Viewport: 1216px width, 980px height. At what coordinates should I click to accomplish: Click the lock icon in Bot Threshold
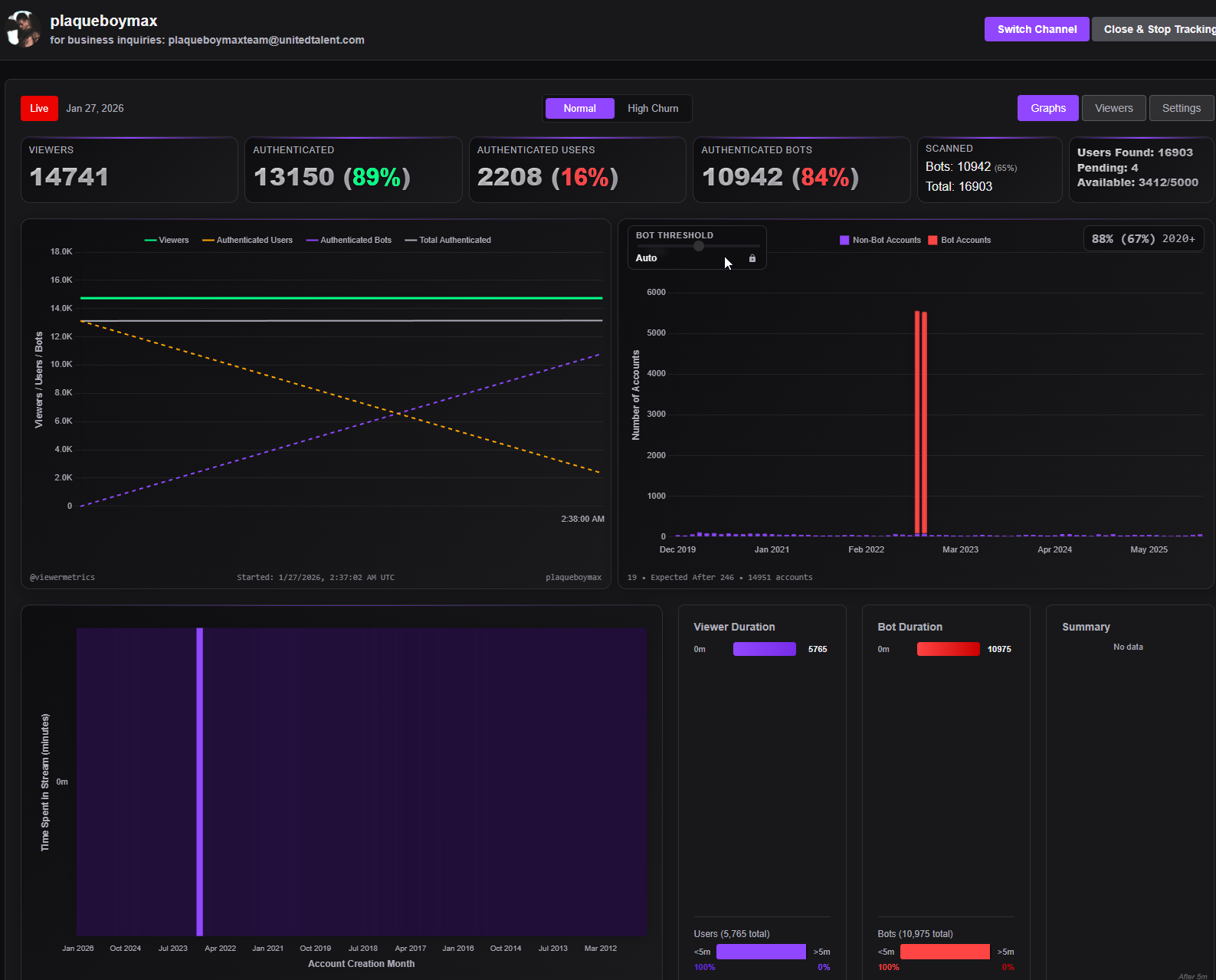point(752,258)
